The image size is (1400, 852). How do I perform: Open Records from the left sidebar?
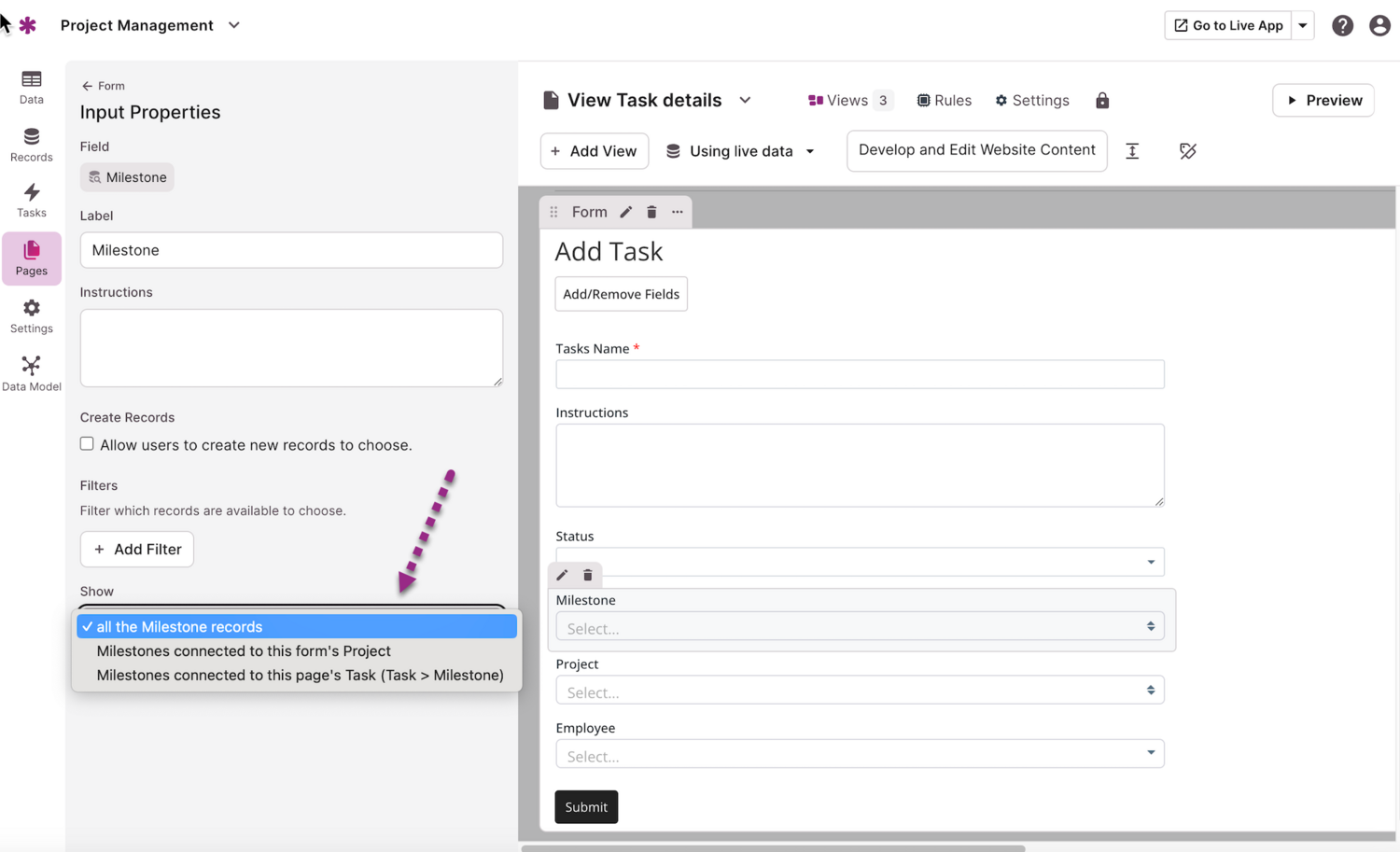click(31, 145)
